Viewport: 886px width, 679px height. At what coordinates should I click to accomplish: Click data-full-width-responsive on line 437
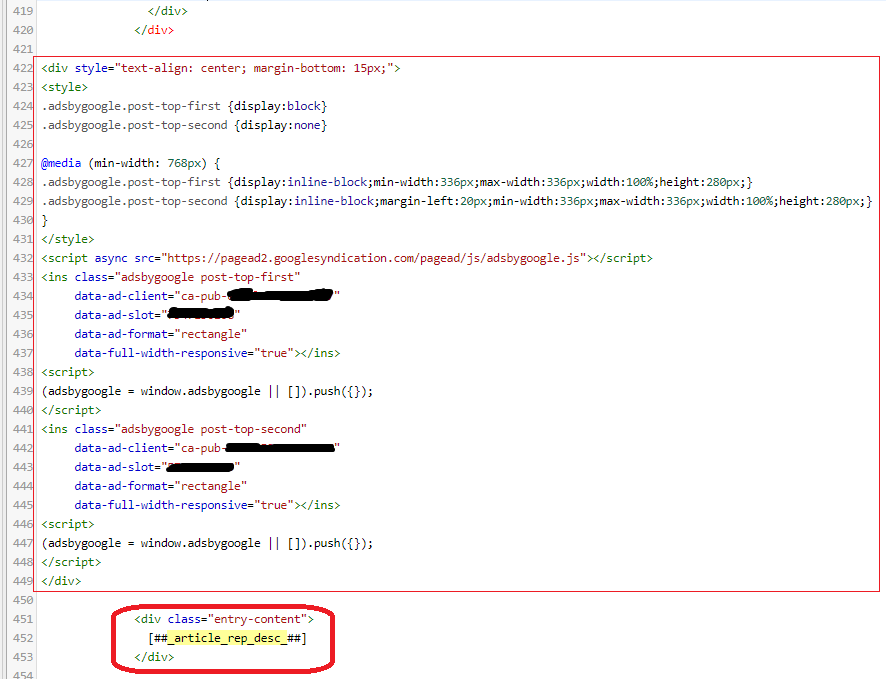[207, 353]
